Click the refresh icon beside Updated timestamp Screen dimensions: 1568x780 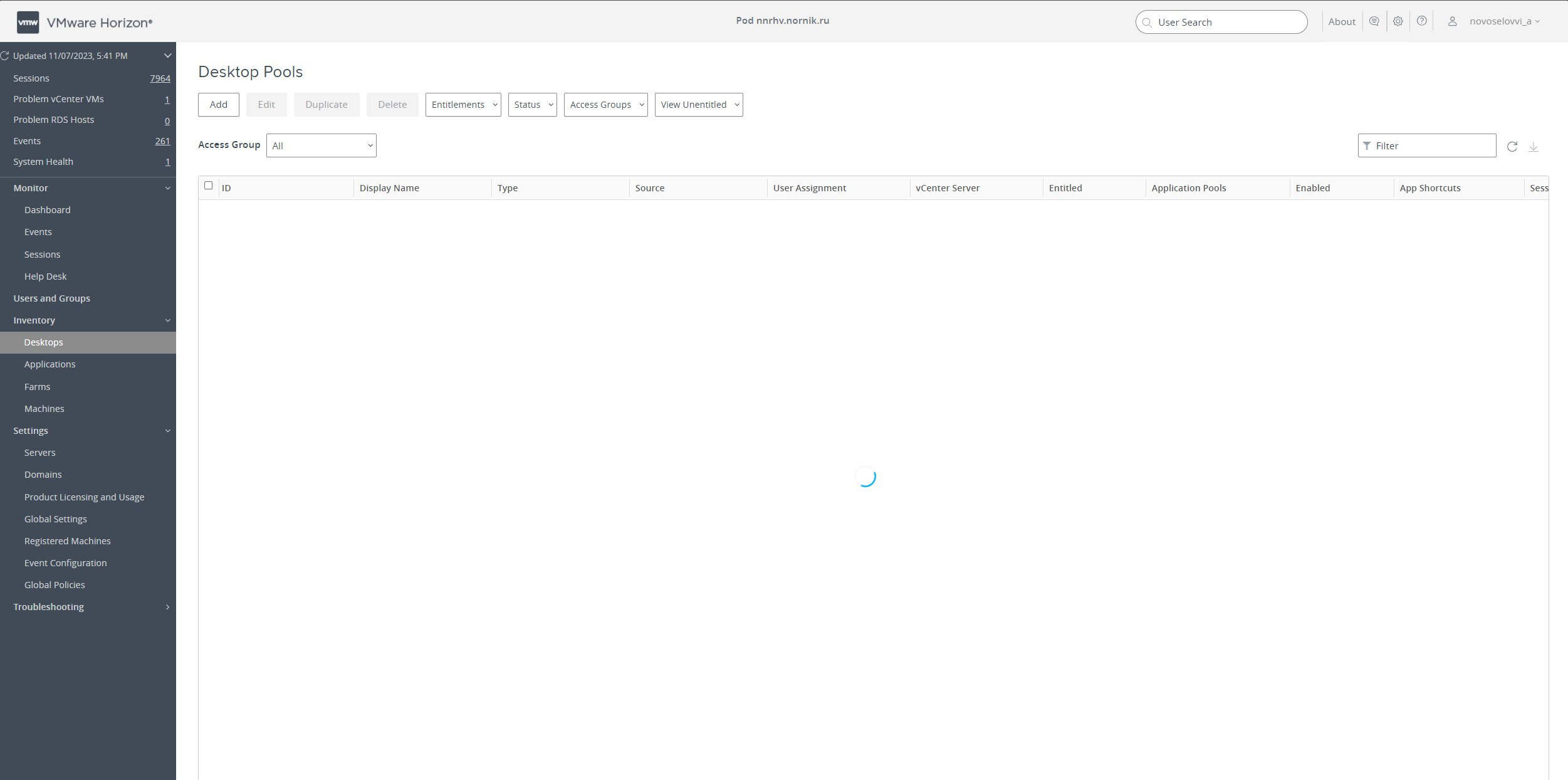[5, 56]
